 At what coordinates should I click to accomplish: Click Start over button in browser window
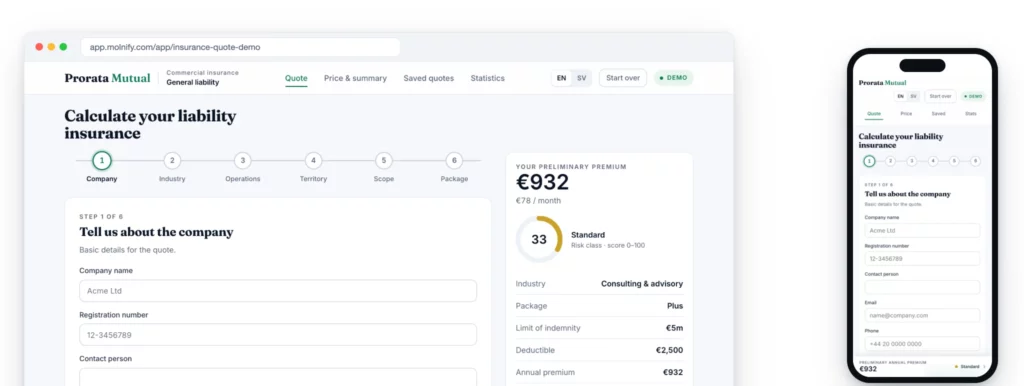(623, 78)
